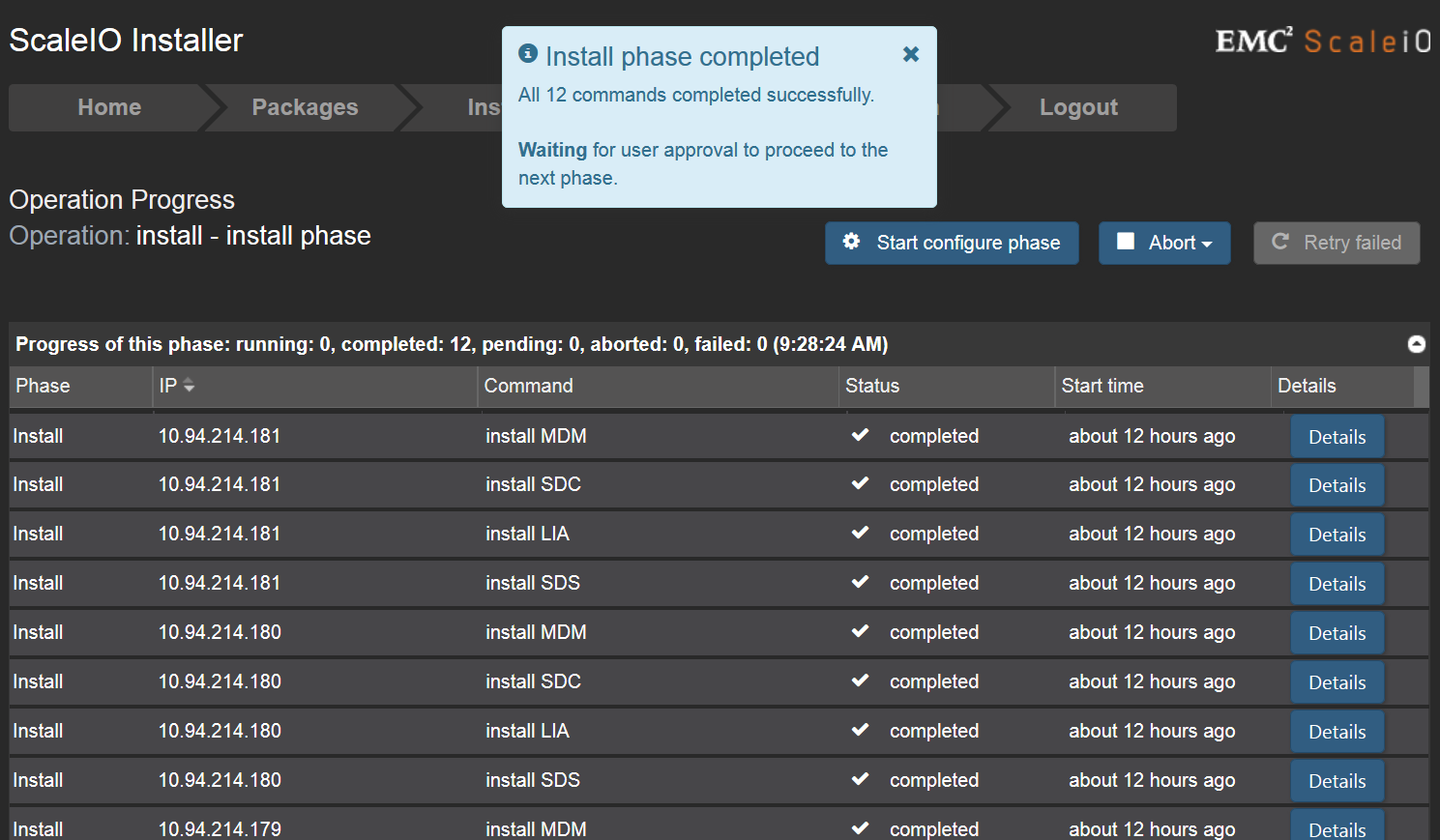This screenshot has height=840, width=1440.
Task: Close the Install phase completed notification
Action: coord(911,54)
